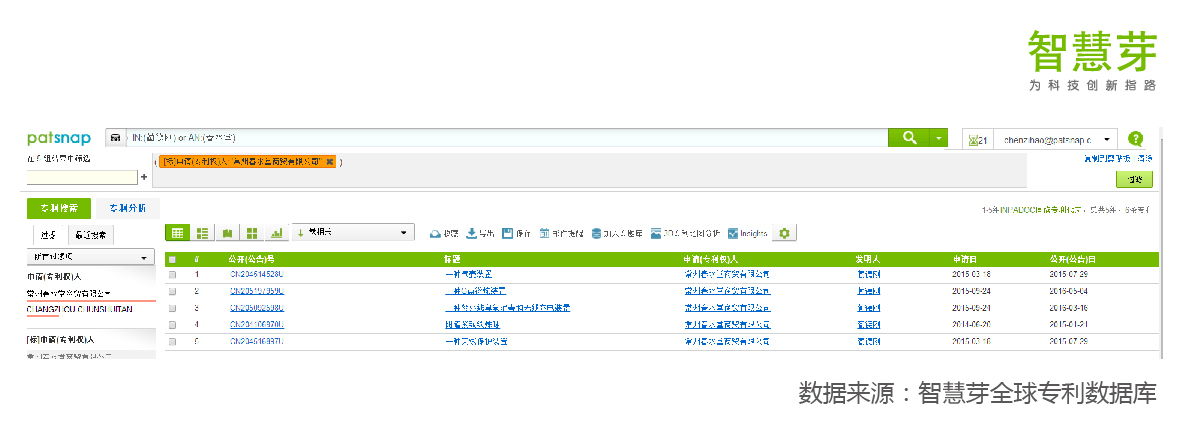
Task: Click the plus icon beside the filter input
Action: pyautogui.click(x=144, y=177)
